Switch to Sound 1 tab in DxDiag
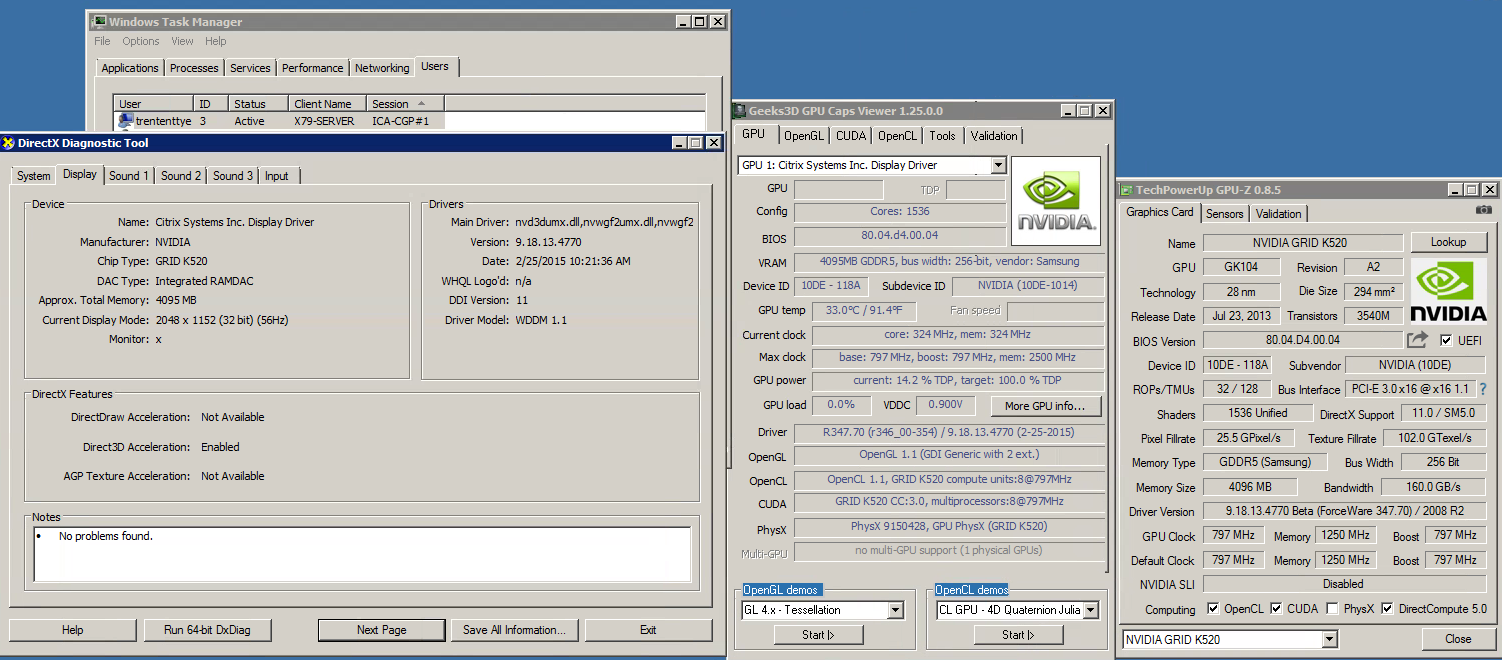Image resolution: width=1502 pixels, height=660 pixels. 129,176
